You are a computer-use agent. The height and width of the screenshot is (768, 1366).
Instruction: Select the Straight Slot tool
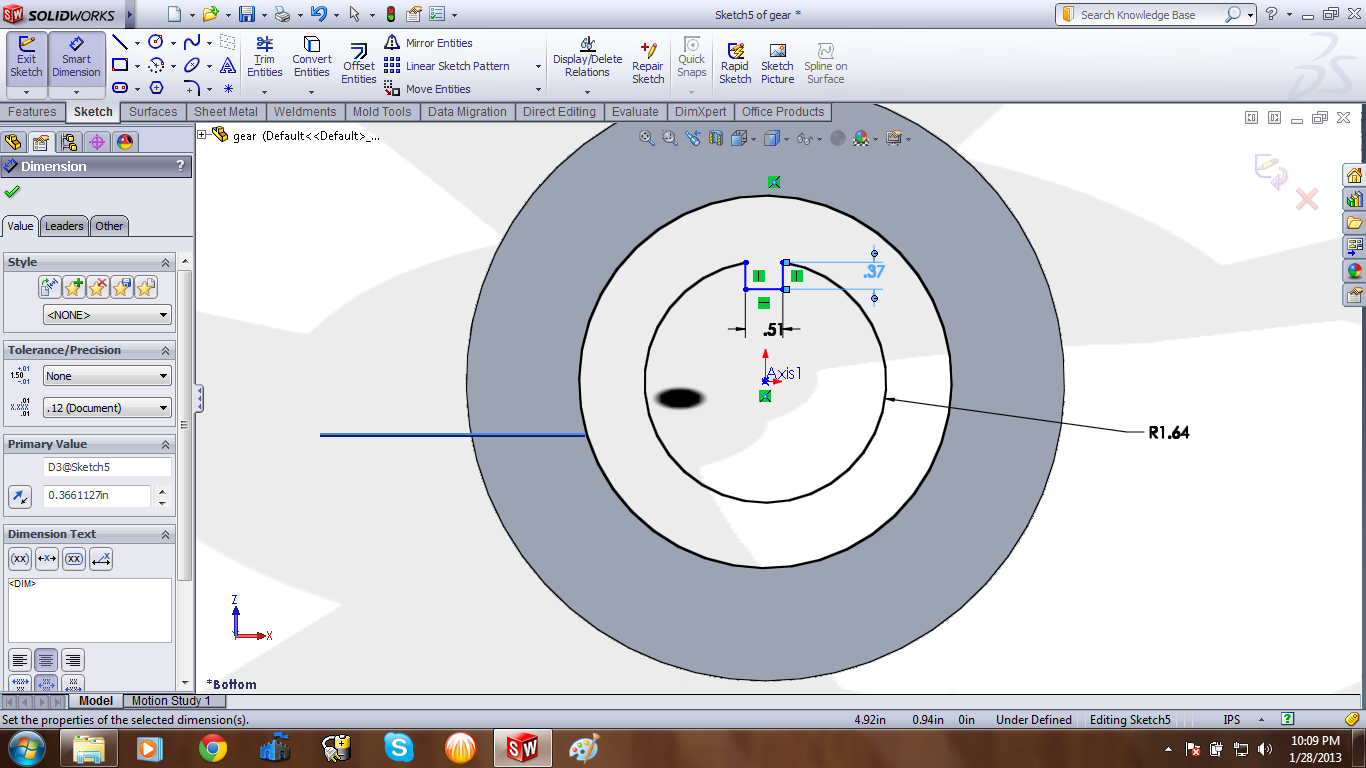click(120, 88)
